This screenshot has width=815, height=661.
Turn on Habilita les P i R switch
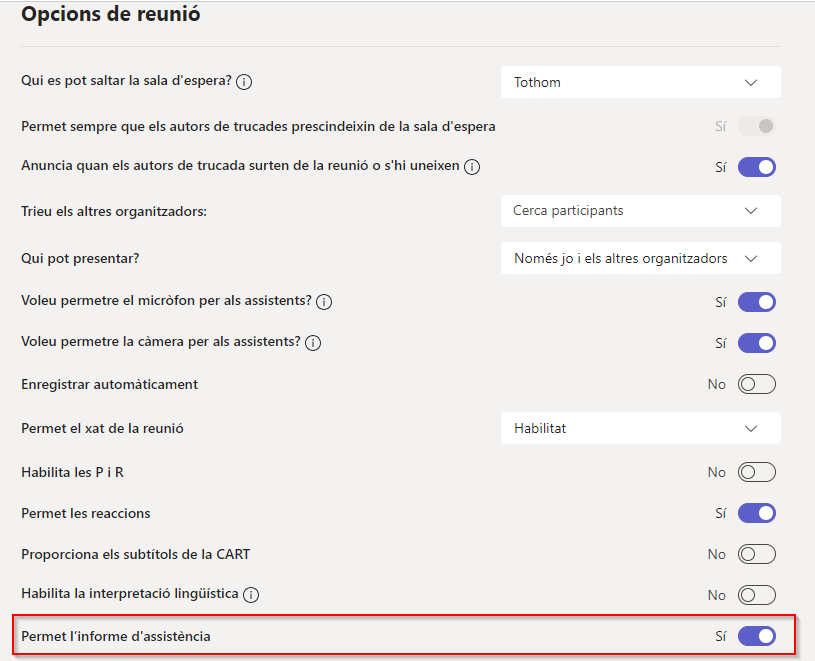click(x=757, y=472)
